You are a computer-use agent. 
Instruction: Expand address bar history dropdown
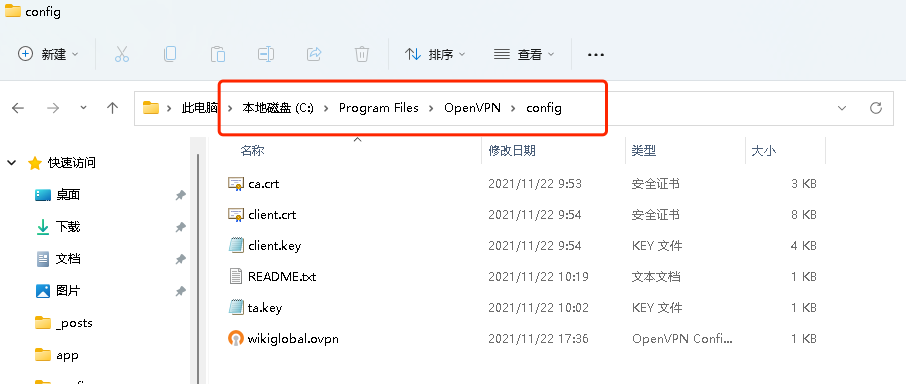pyautogui.click(x=842, y=108)
